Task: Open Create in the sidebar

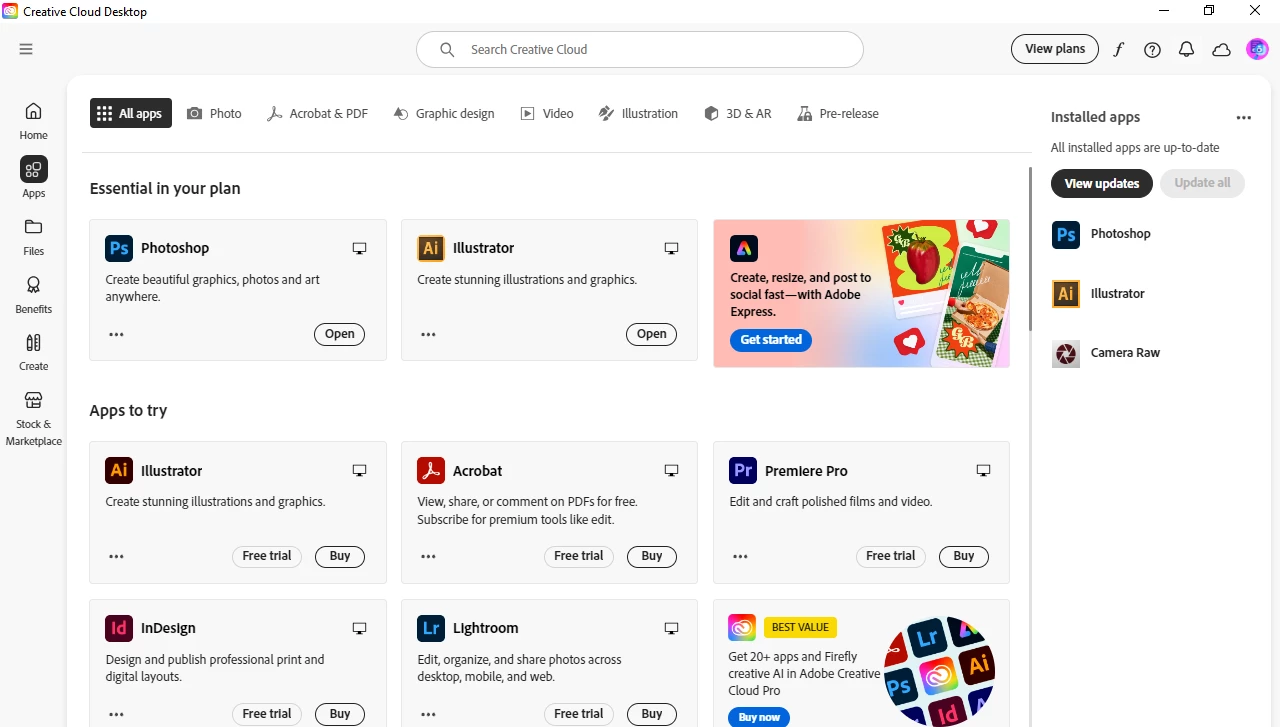Action: point(33,352)
